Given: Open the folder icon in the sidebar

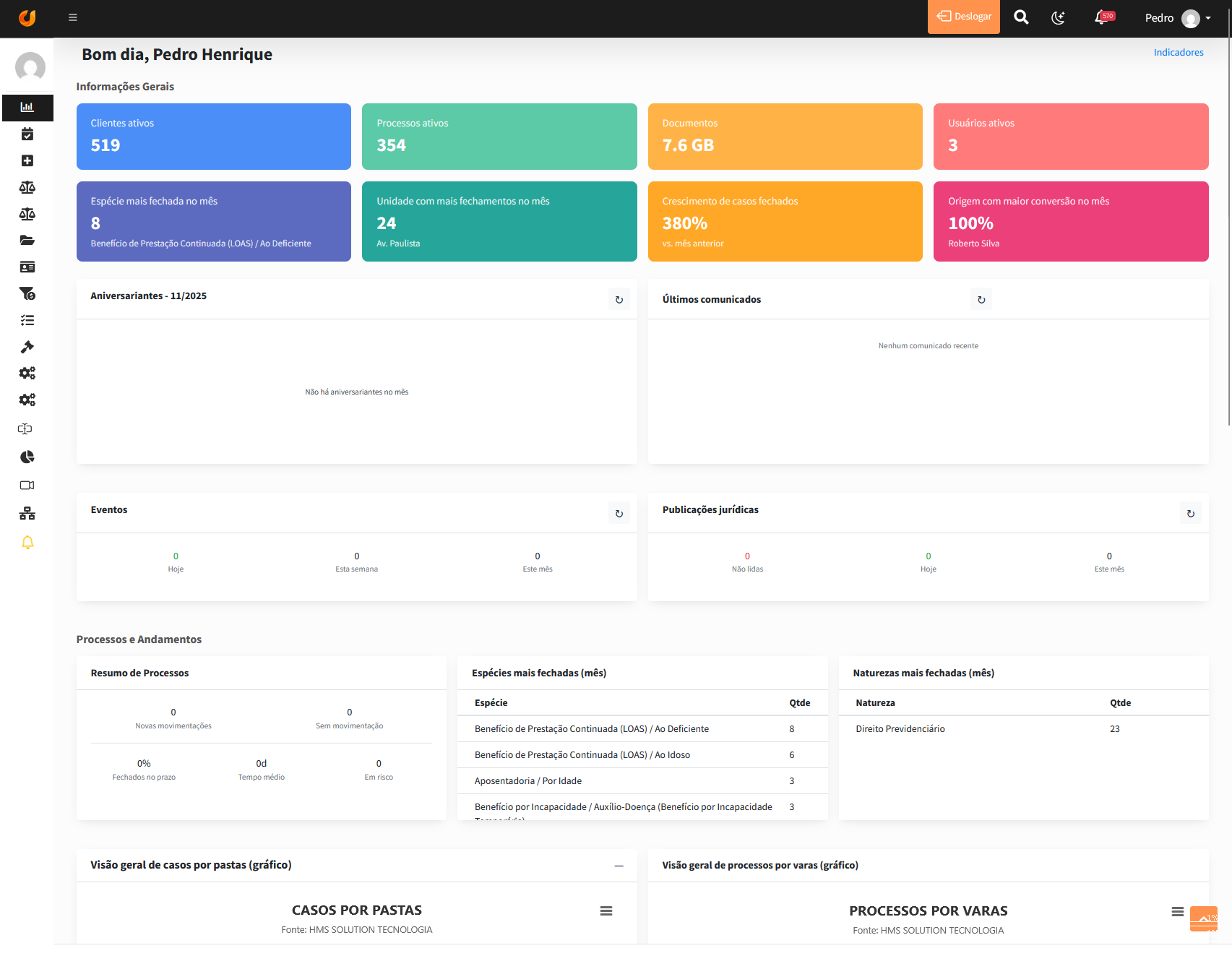Looking at the screenshot, I should tap(27, 240).
